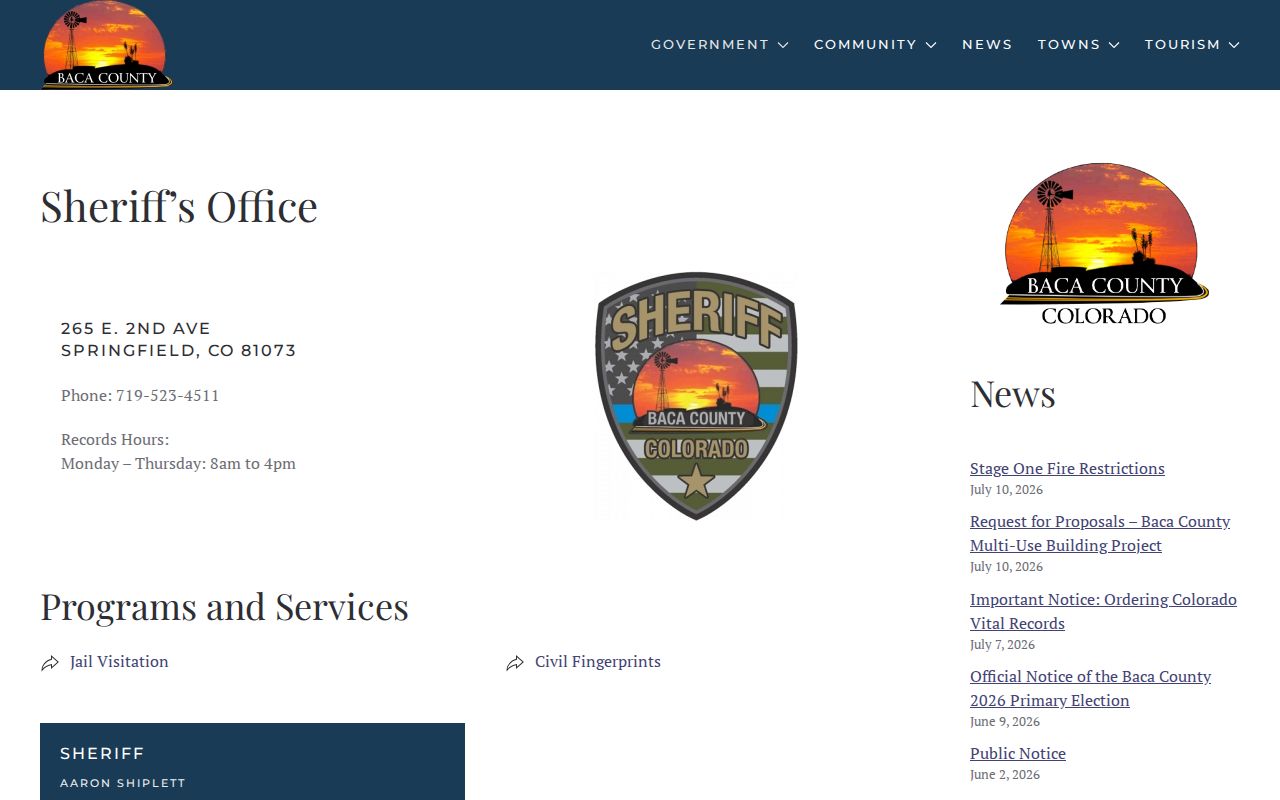
Task: Click the Sheriff badge image
Action: (696, 395)
